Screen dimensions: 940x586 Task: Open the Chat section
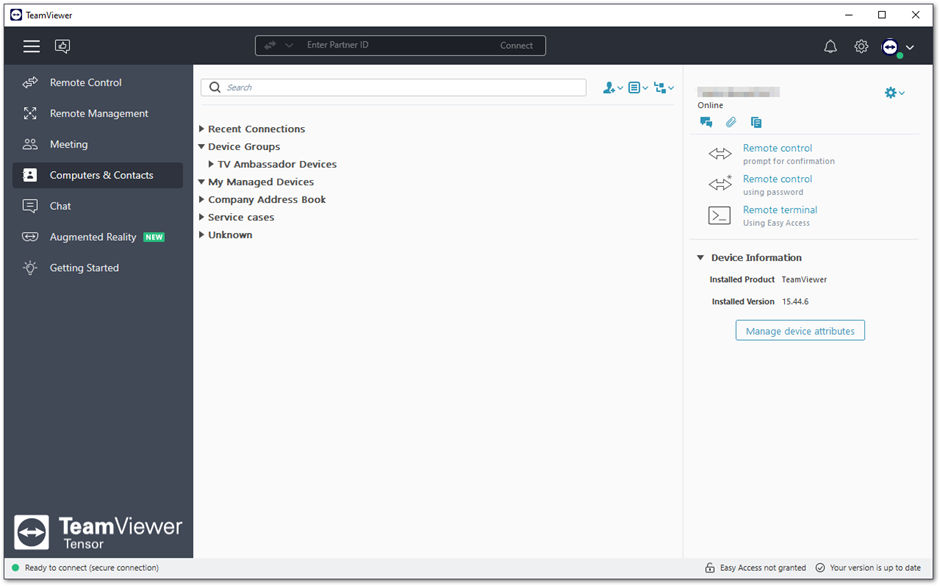[98, 206]
